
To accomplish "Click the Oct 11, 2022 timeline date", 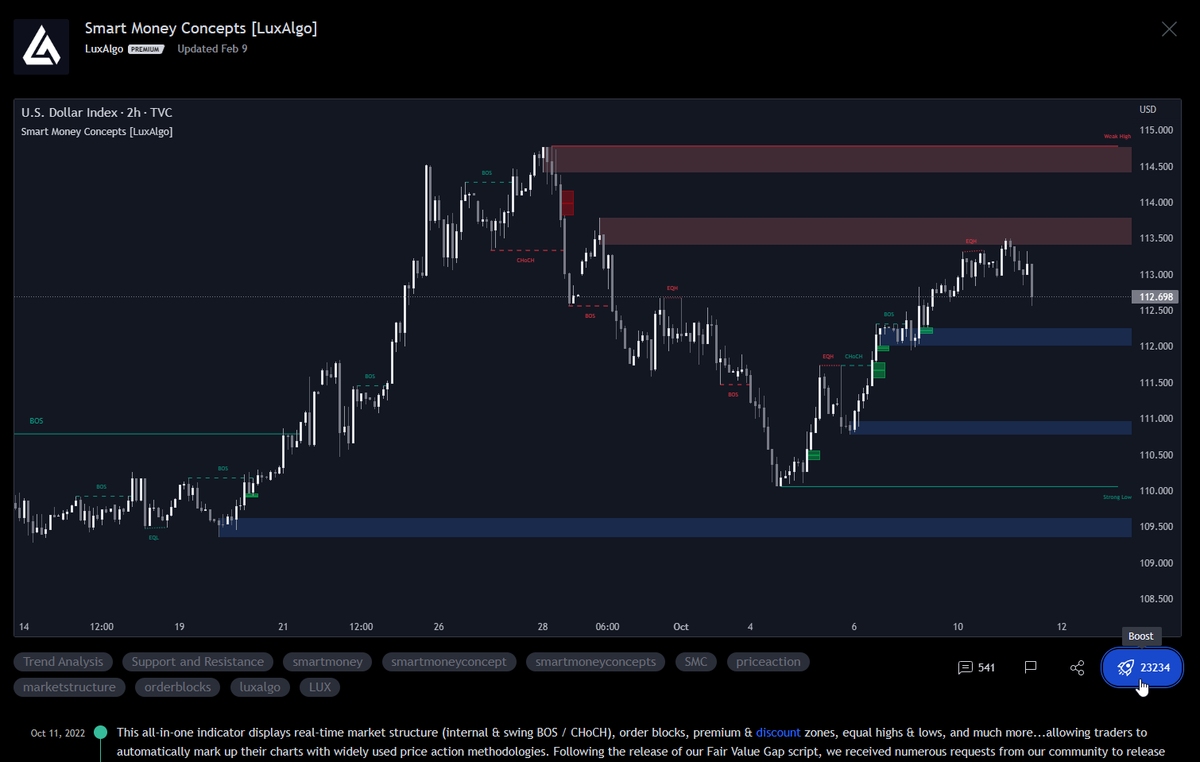I will (x=60, y=733).
